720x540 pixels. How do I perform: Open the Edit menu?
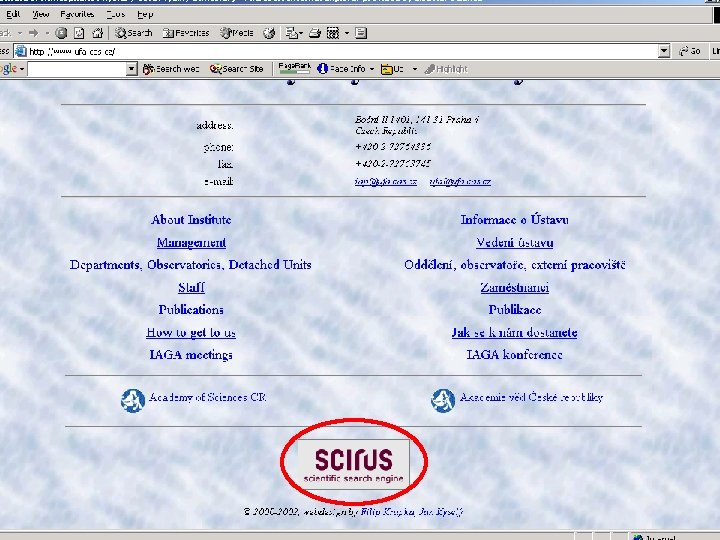(13, 14)
